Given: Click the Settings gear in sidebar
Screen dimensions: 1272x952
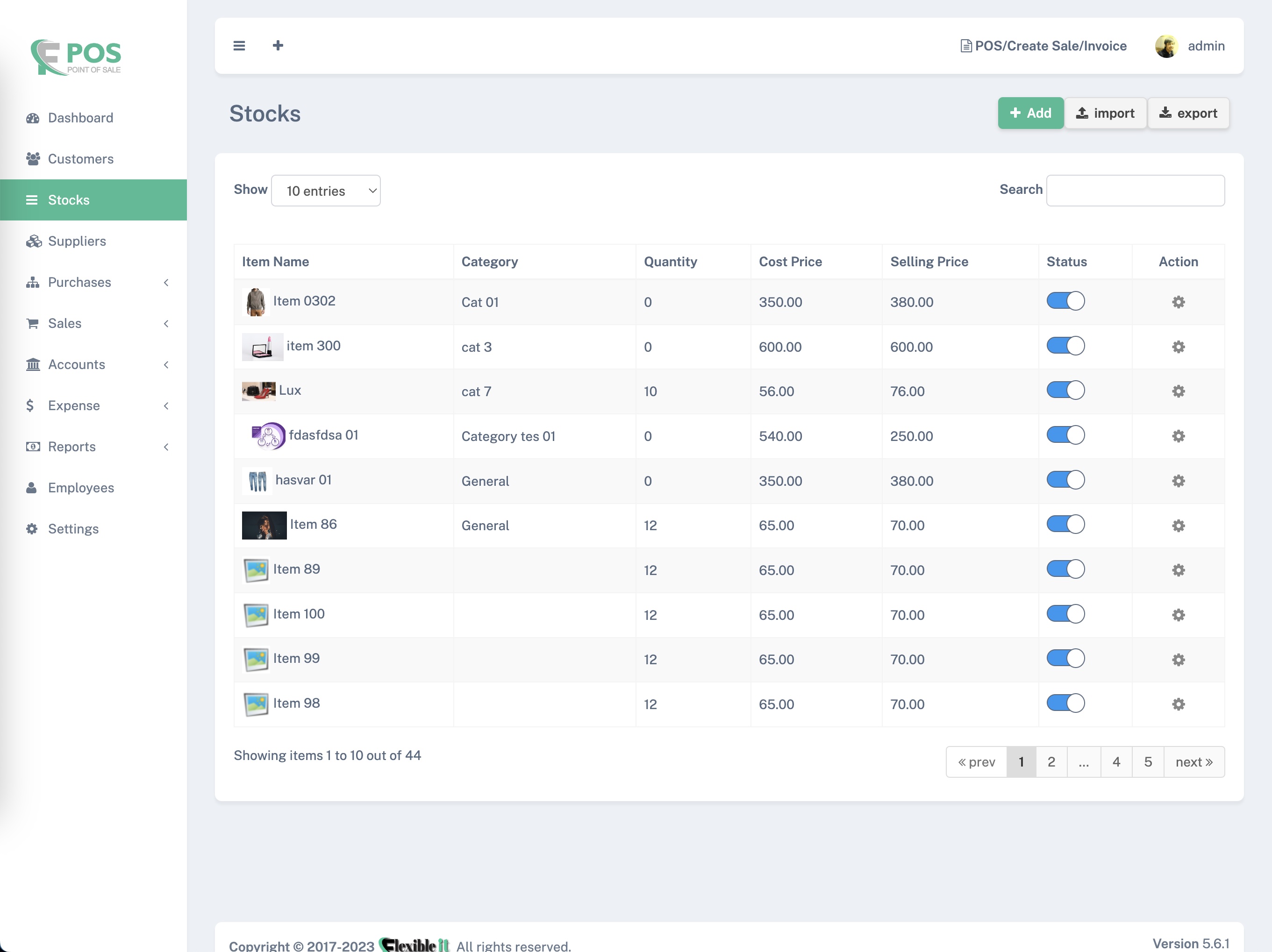Looking at the screenshot, I should pyautogui.click(x=32, y=528).
